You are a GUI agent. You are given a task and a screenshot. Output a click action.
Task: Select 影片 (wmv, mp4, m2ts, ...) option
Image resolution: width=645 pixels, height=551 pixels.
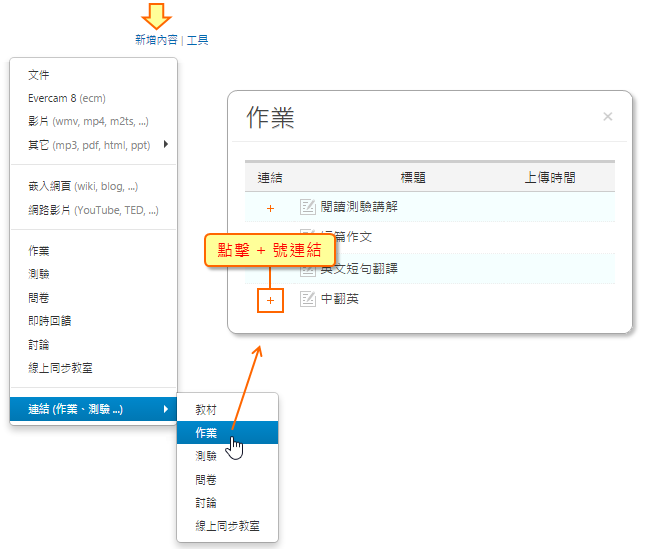pos(88,121)
